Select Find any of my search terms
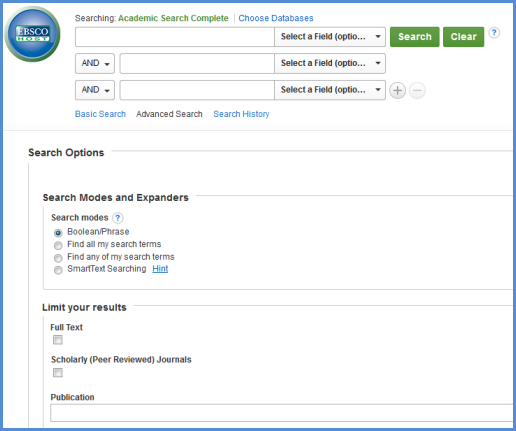The width and height of the screenshot is (516, 431). (x=58, y=258)
